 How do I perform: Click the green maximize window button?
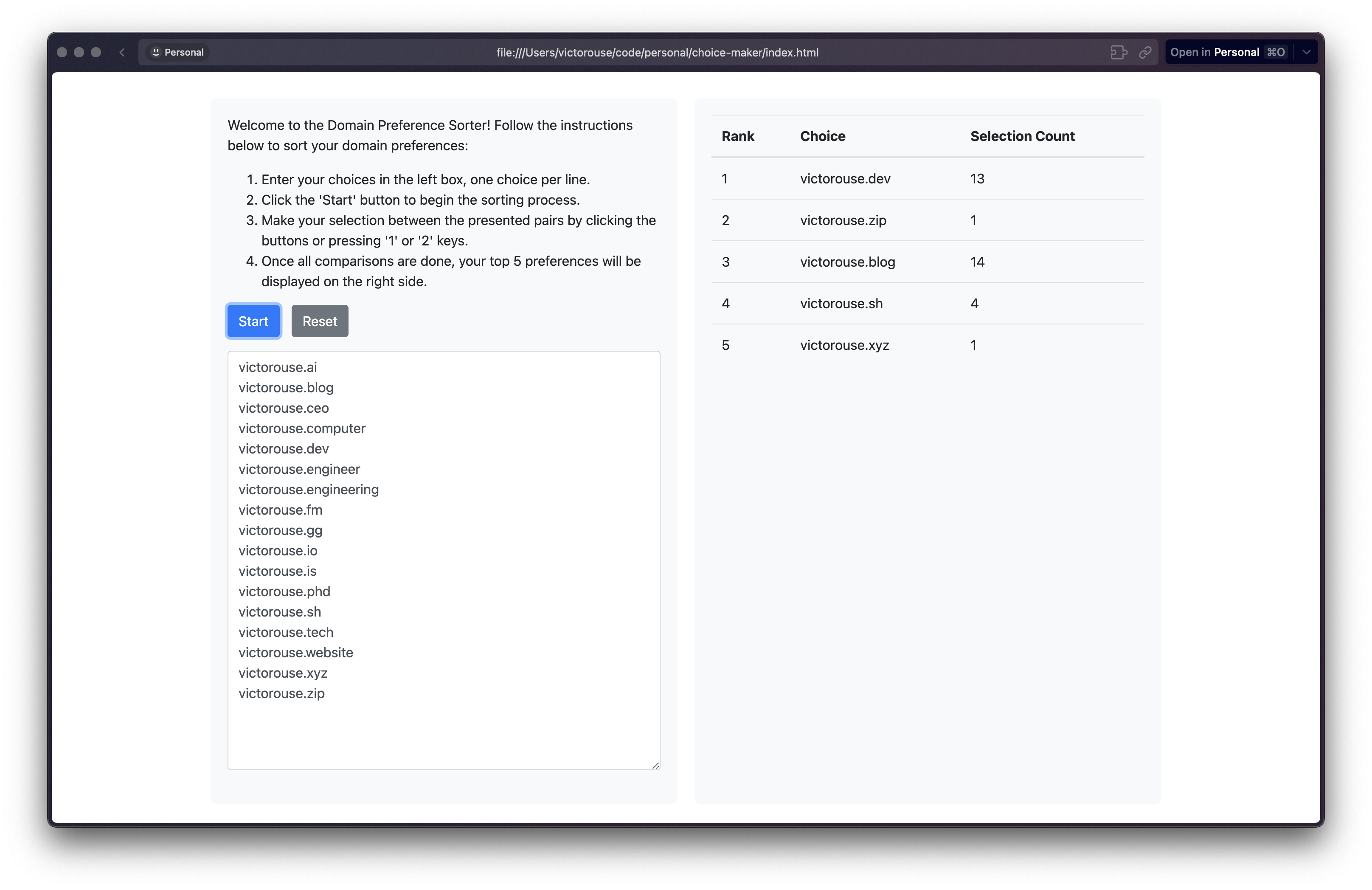(x=96, y=53)
